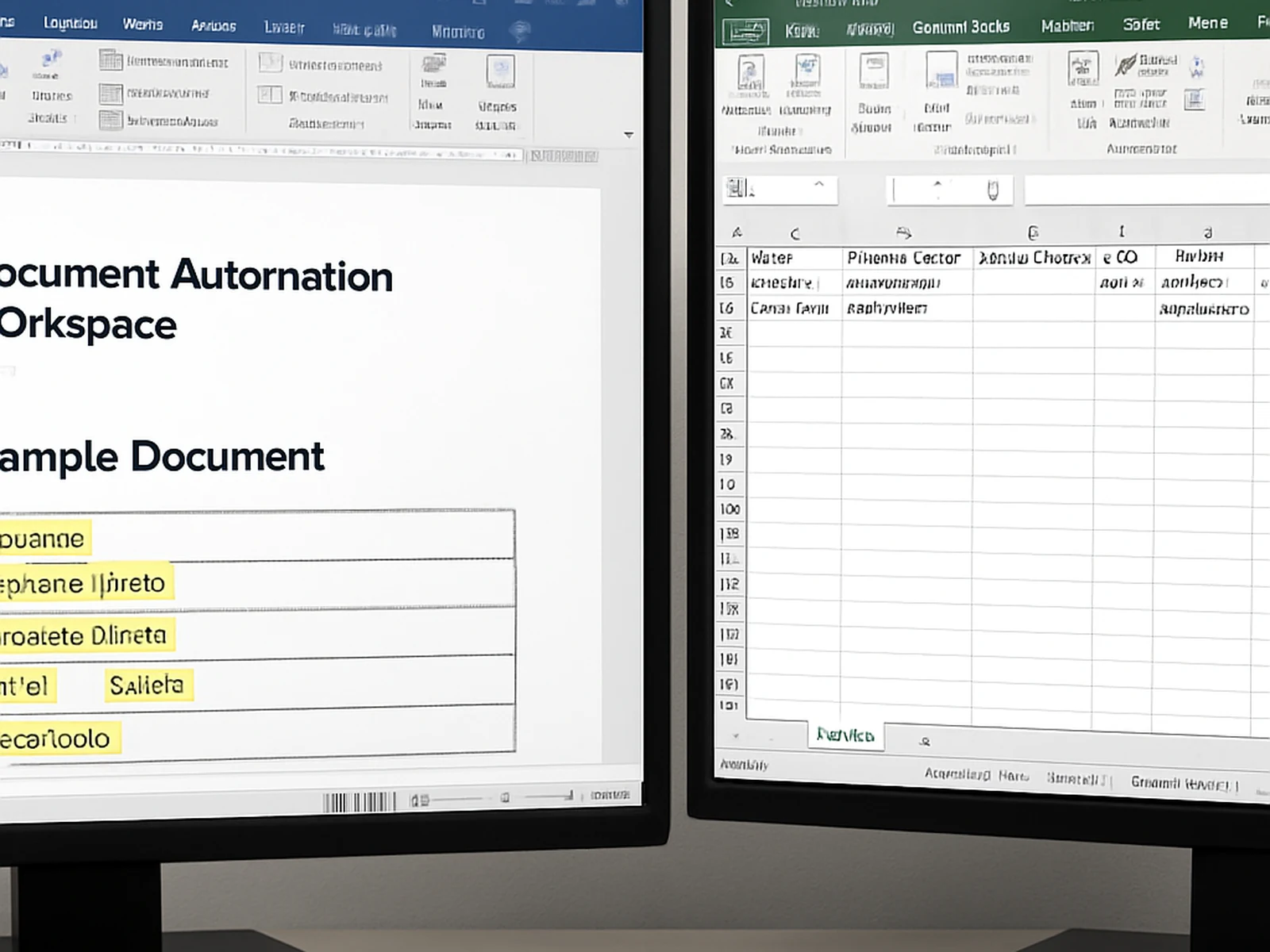Click the green file icon in Excel's tab bar

tap(745, 31)
